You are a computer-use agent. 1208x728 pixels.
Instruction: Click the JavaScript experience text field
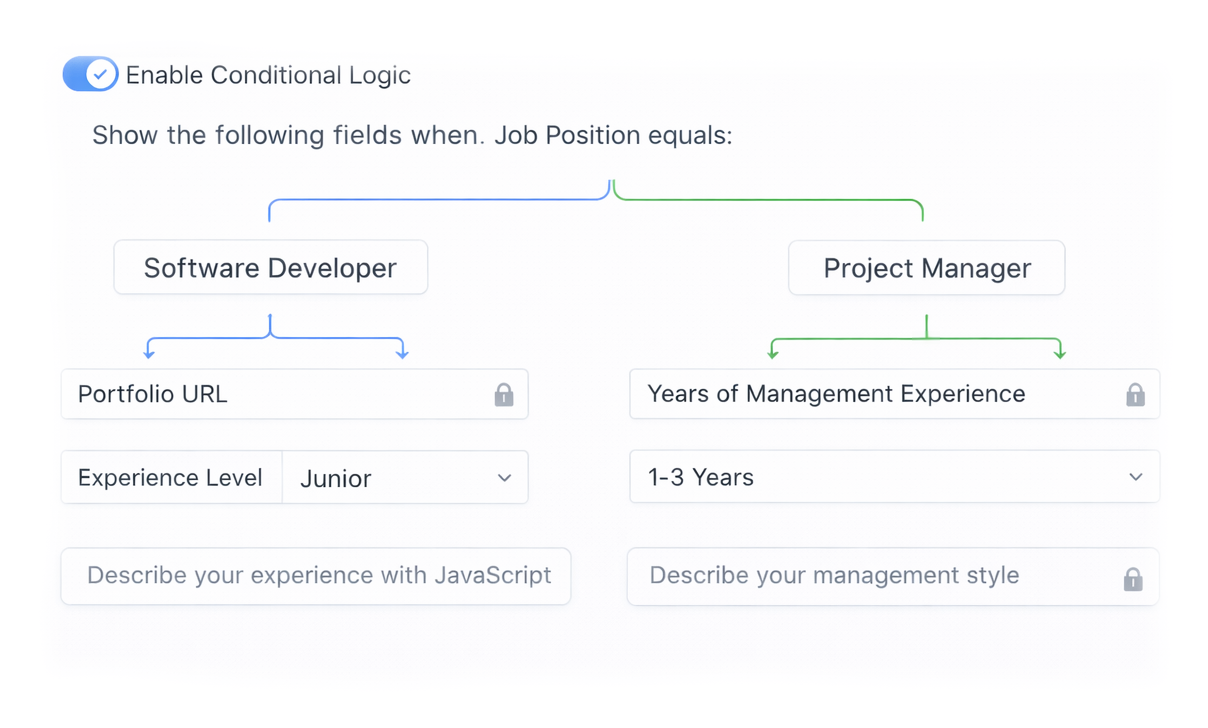tap(316, 576)
